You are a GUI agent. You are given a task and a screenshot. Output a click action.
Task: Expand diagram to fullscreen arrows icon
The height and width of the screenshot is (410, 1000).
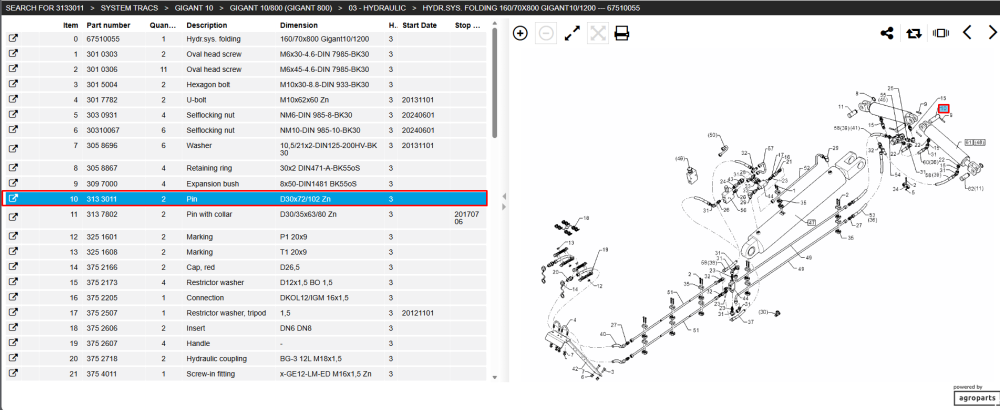pos(572,33)
